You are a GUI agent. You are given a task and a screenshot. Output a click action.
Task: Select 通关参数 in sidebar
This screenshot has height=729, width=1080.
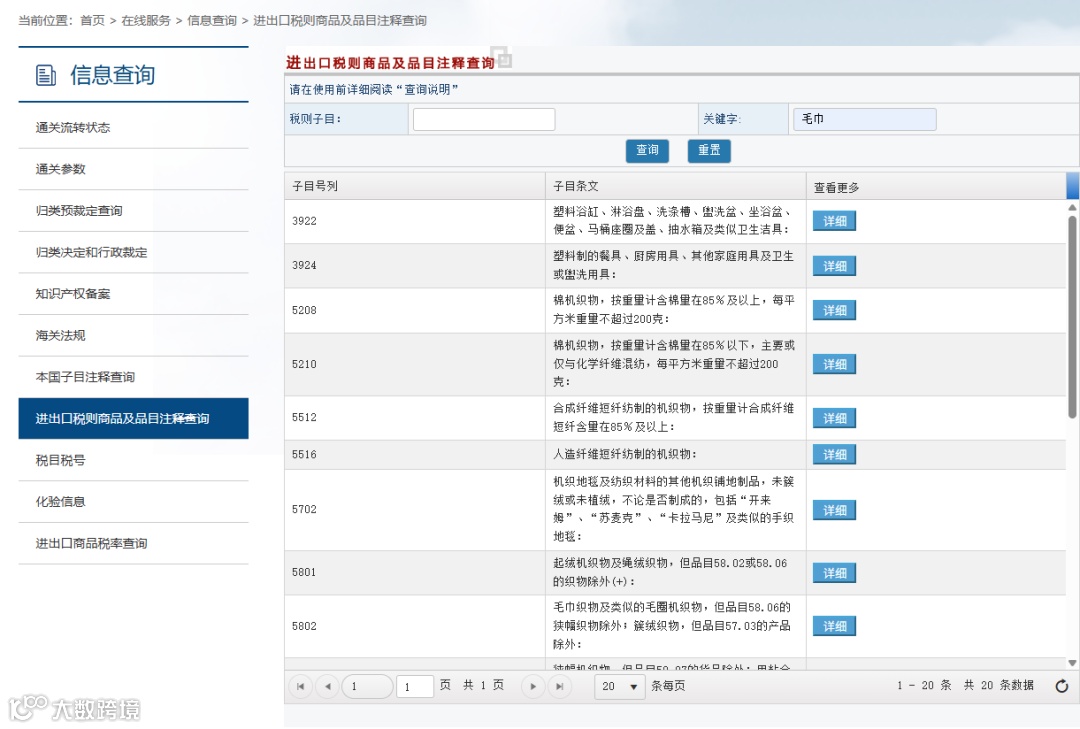pos(133,170)
